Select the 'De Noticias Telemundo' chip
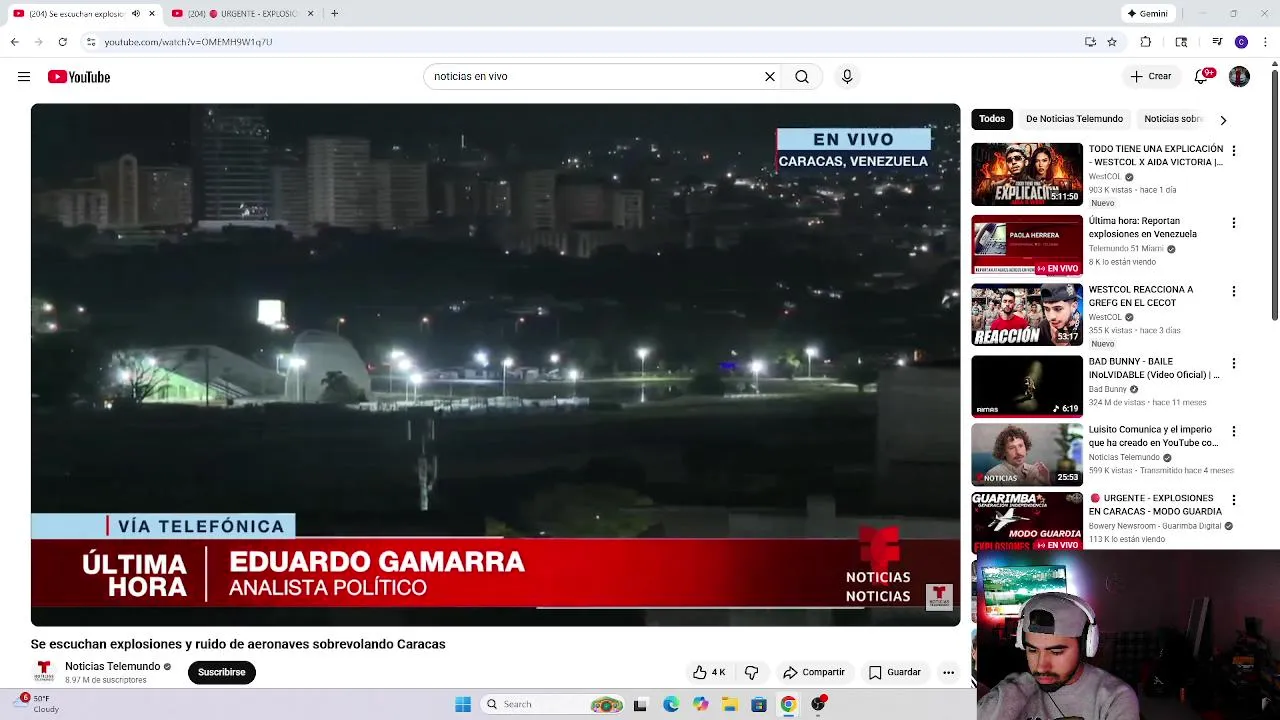Screen dimensions: 1280x720 1074,119
